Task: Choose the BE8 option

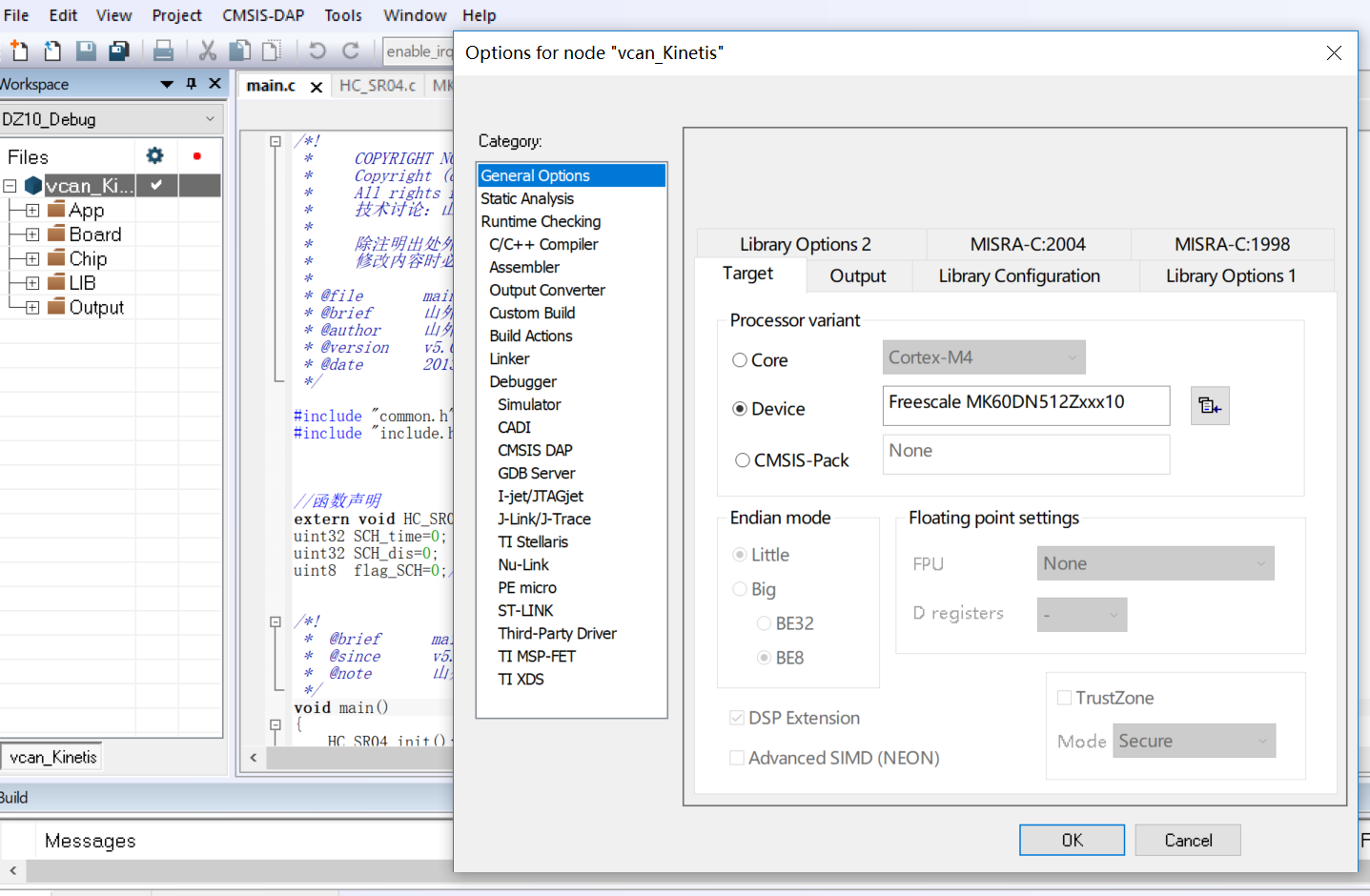Action: point(764,658)
